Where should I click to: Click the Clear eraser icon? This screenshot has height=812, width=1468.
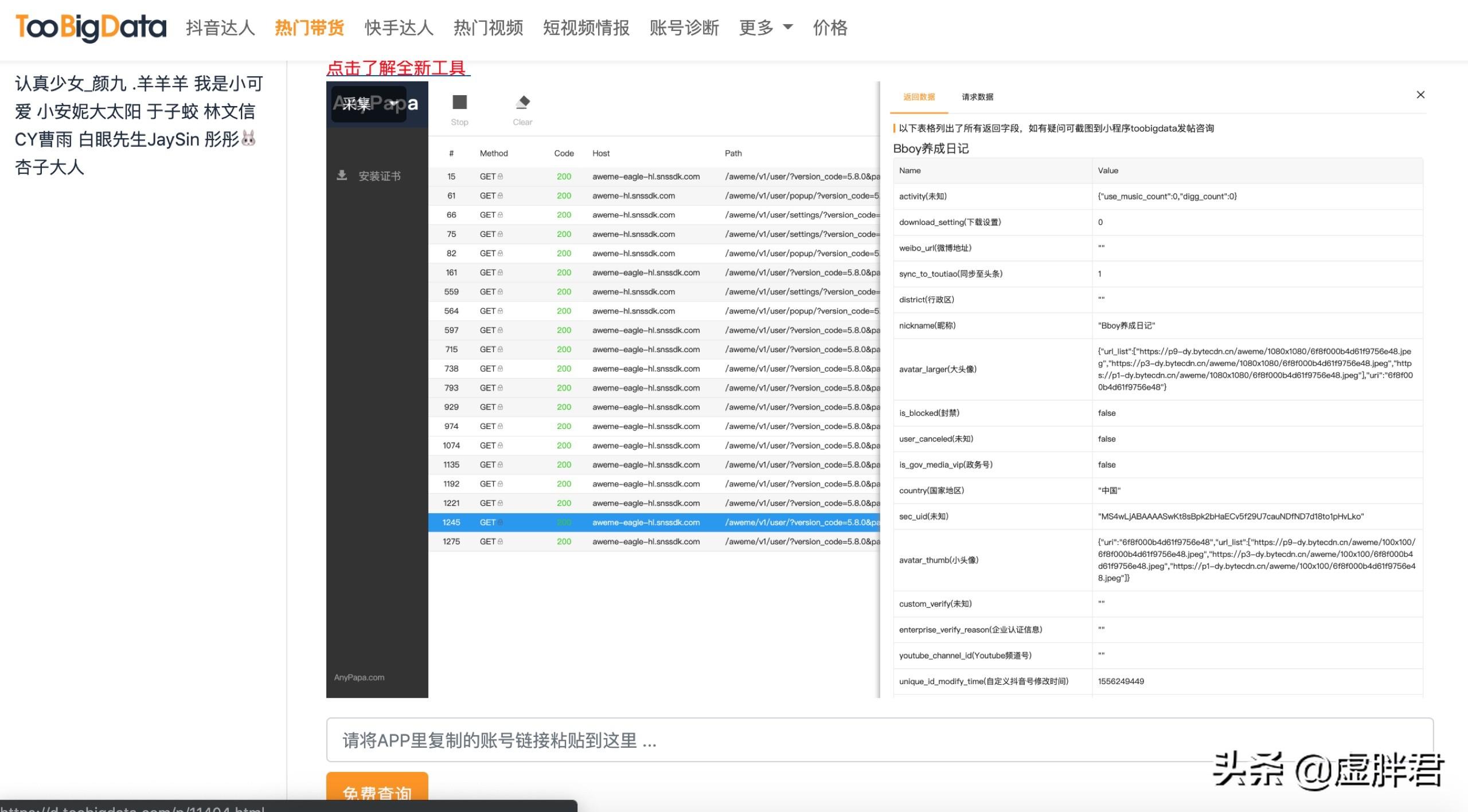[522, 102]
